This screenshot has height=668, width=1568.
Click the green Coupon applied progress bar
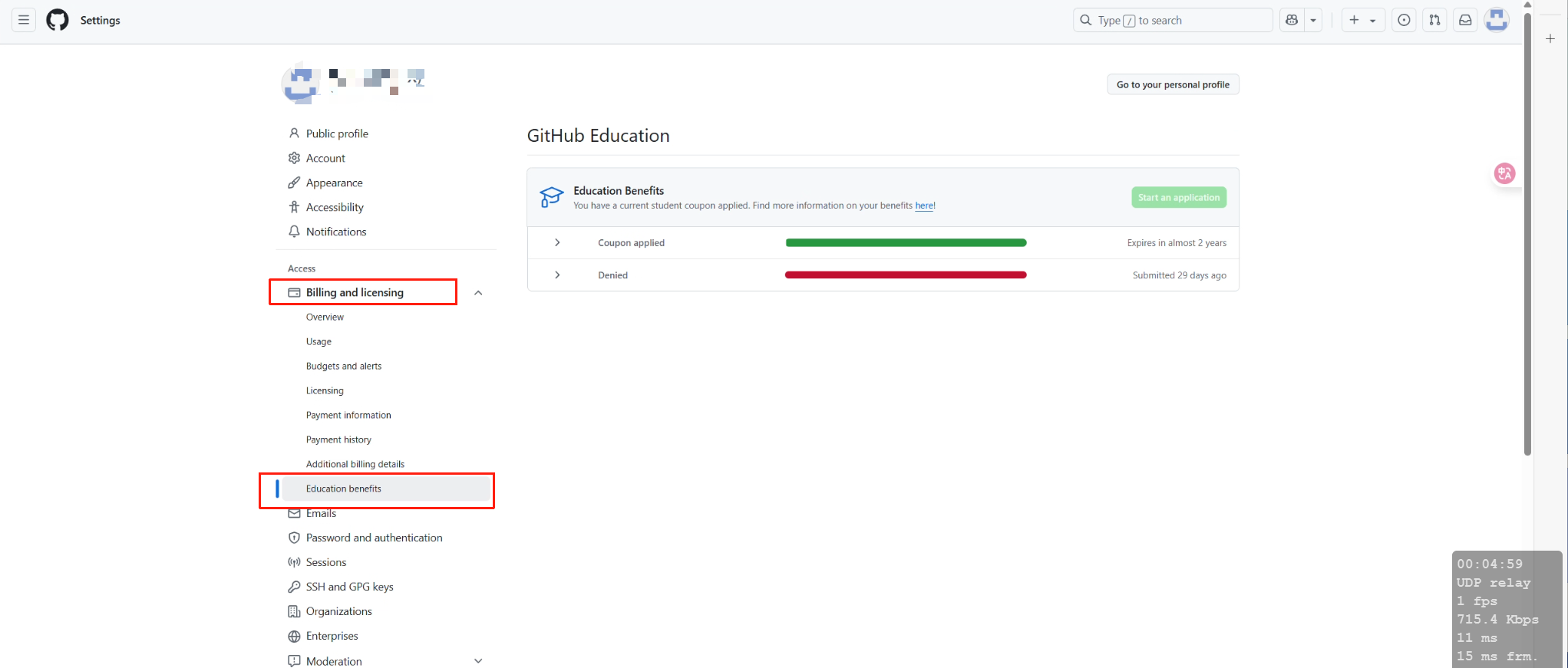click(x=906, y=242)
